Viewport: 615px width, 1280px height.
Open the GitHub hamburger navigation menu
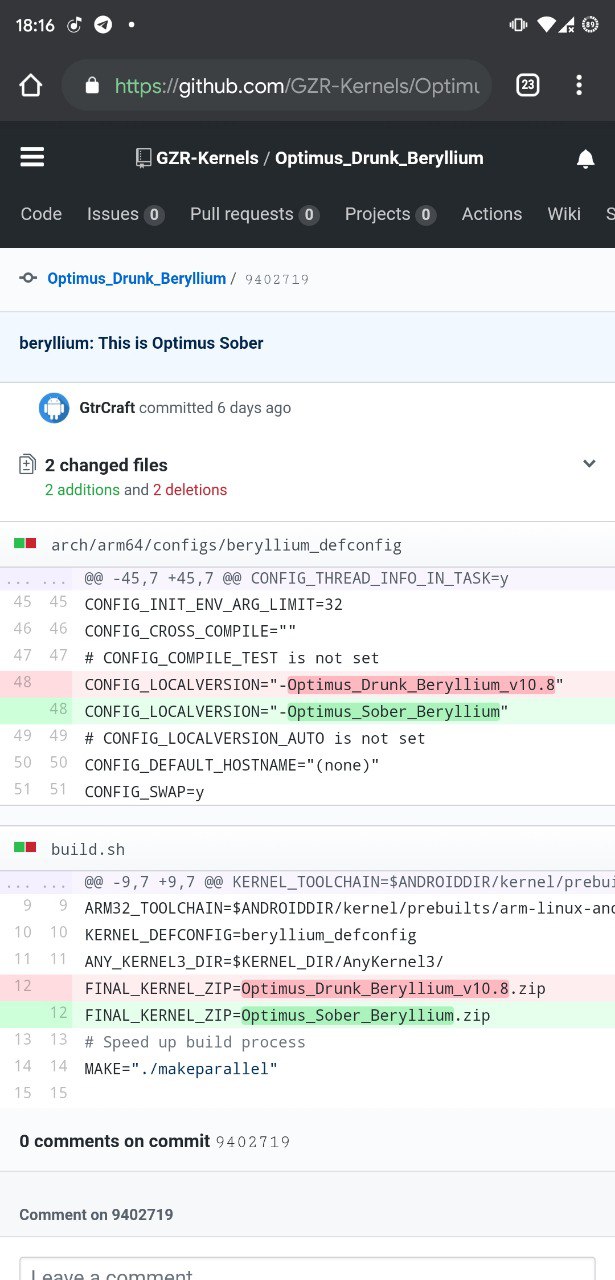[x=32, y=157]
